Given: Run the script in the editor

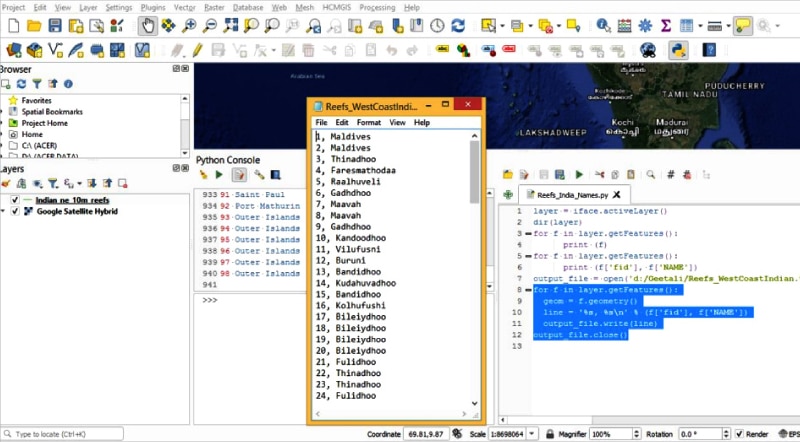Looking at the screenshot, I should 578,174.
